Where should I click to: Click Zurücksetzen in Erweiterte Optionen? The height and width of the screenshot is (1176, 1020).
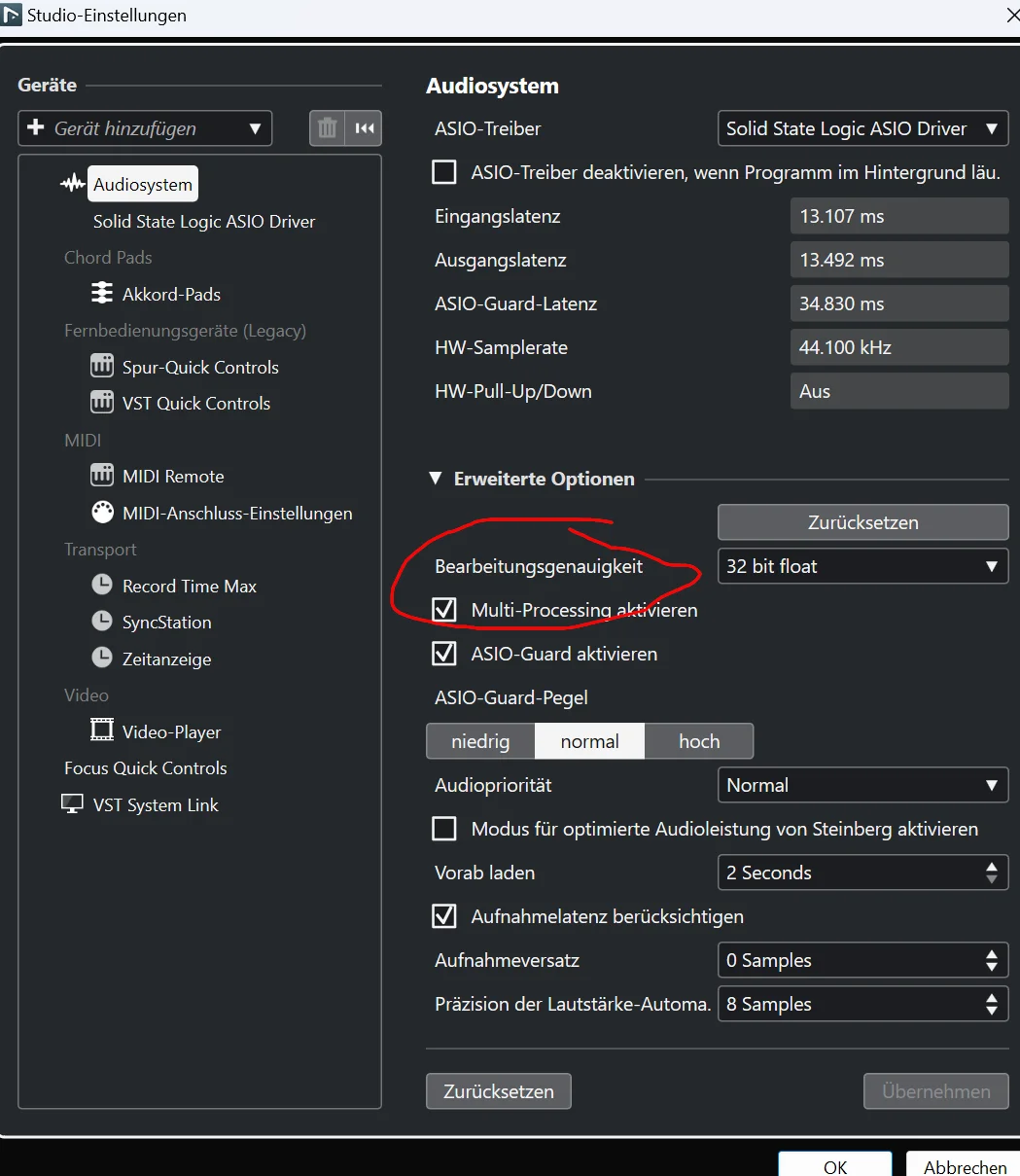click(x=862, y=522)
